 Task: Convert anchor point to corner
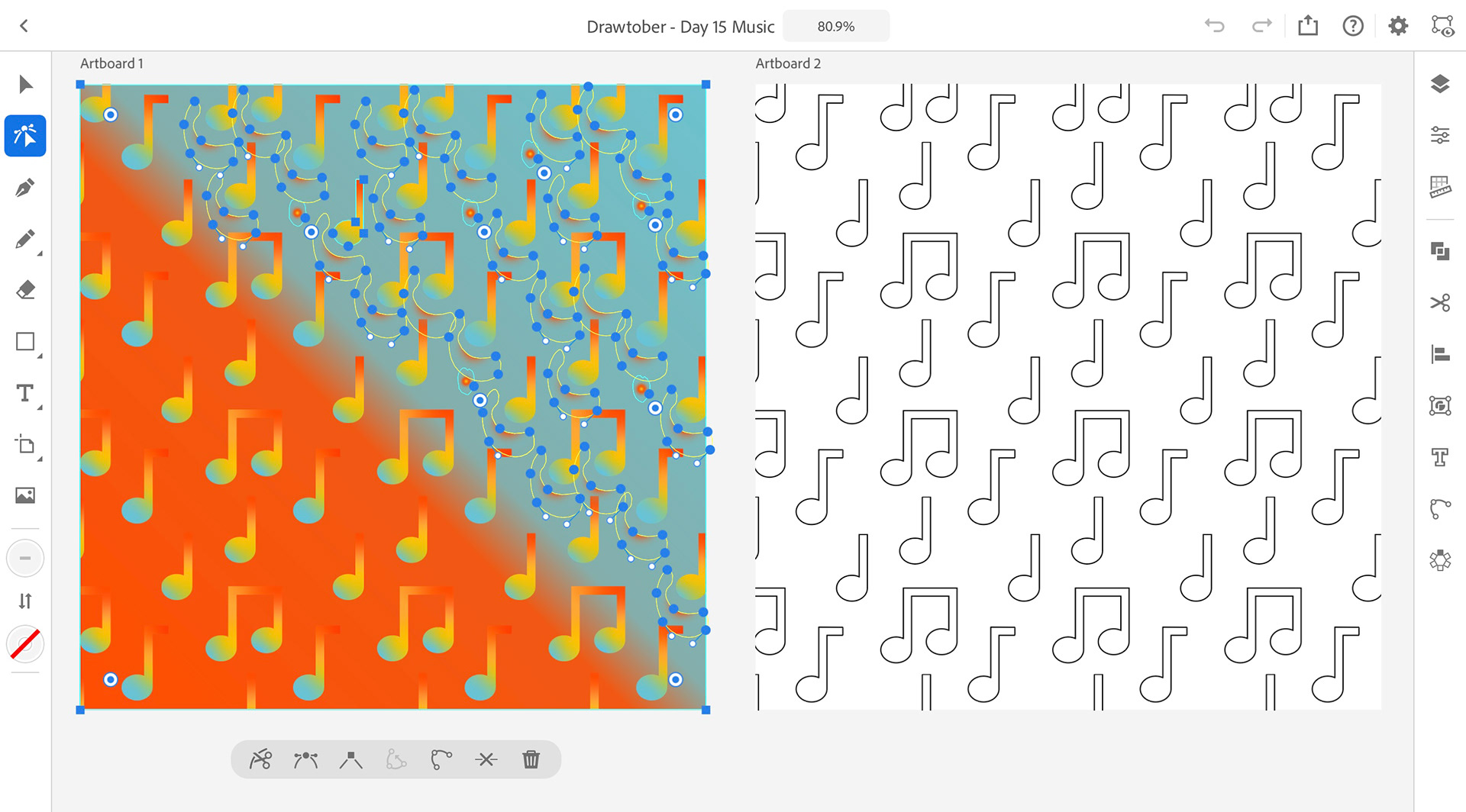pos(350,759)
